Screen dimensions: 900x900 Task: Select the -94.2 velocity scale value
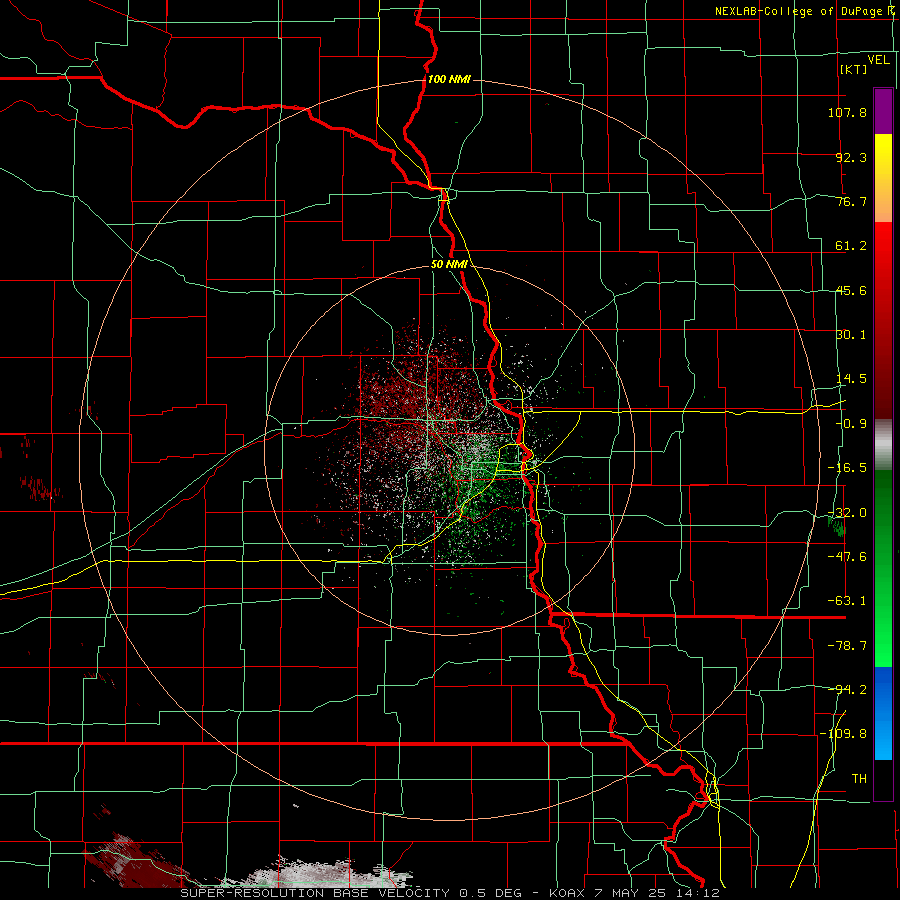[x=847, y=690]
